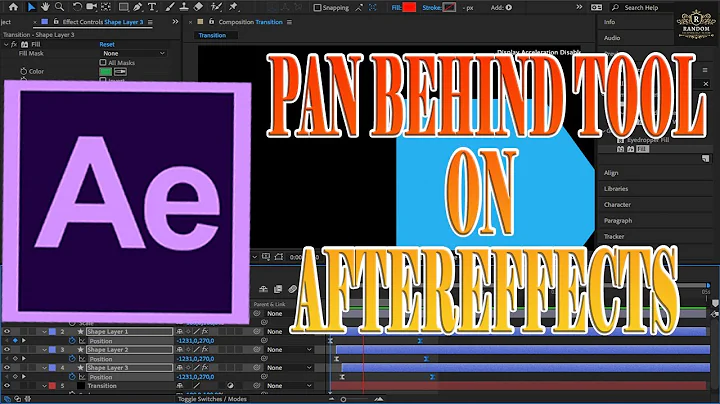Open the Paragraph panel

tap(618, 221)
